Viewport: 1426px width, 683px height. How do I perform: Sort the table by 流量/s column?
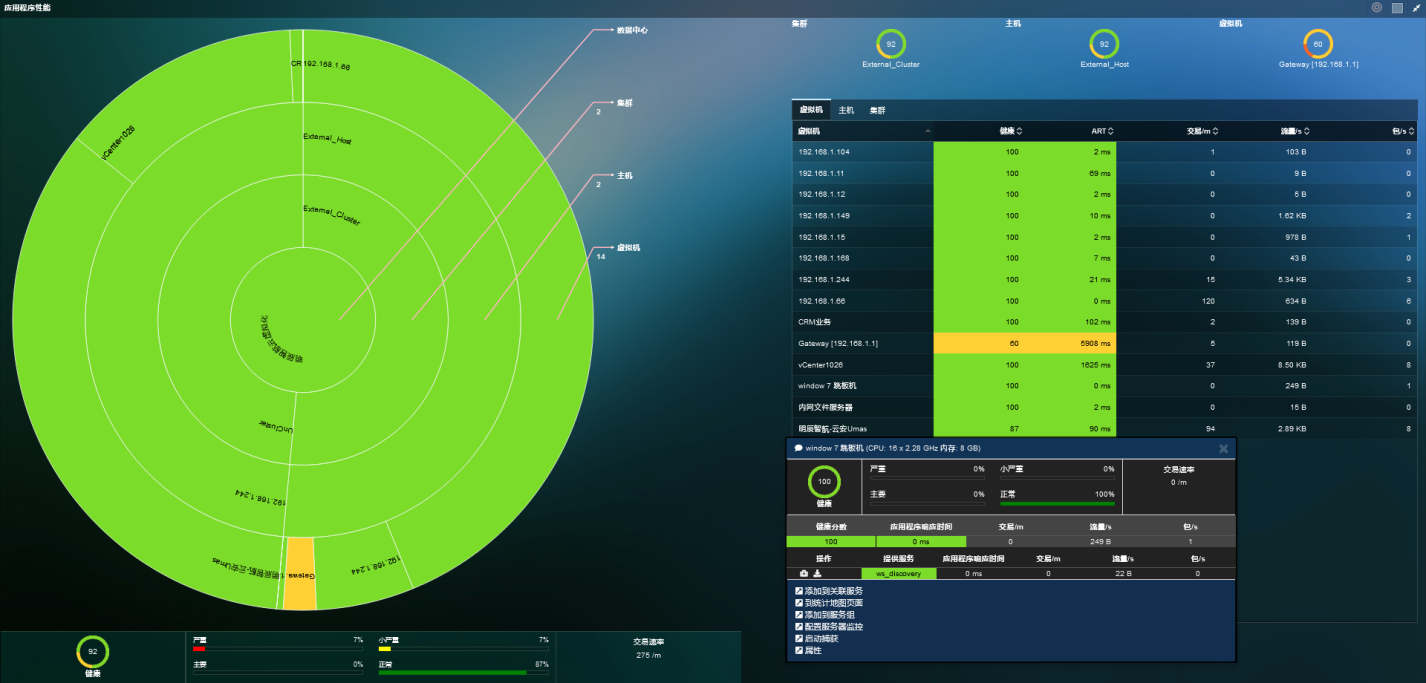click(x=1294, y=131)
